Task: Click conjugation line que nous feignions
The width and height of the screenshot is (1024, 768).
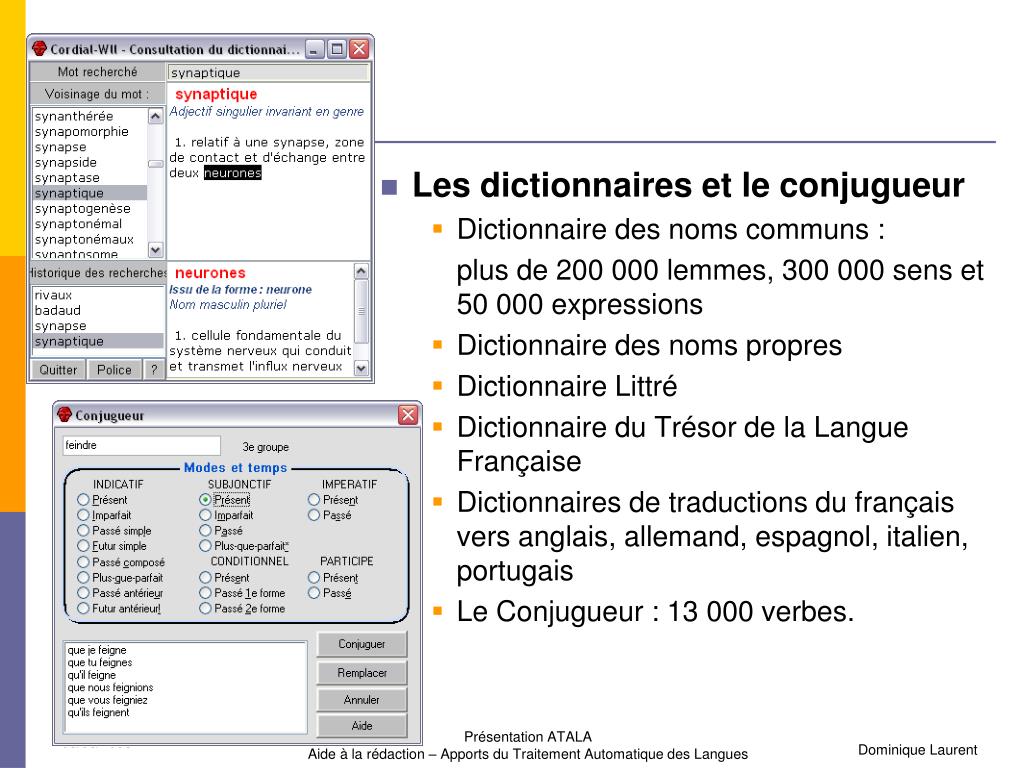Action: coord(110,688)
